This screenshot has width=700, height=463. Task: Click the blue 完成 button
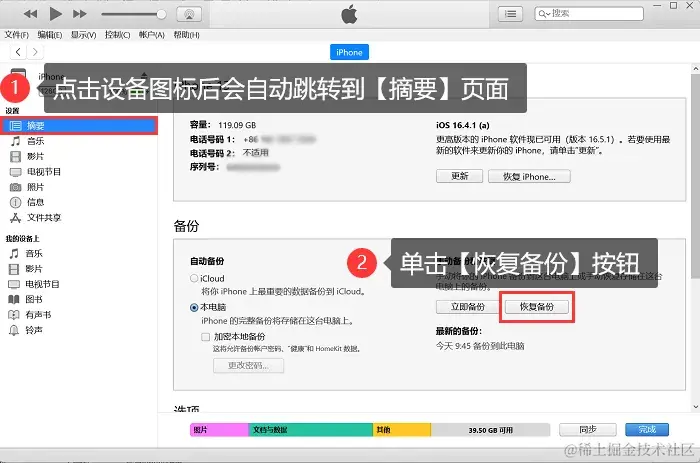[x=647, y=430]
